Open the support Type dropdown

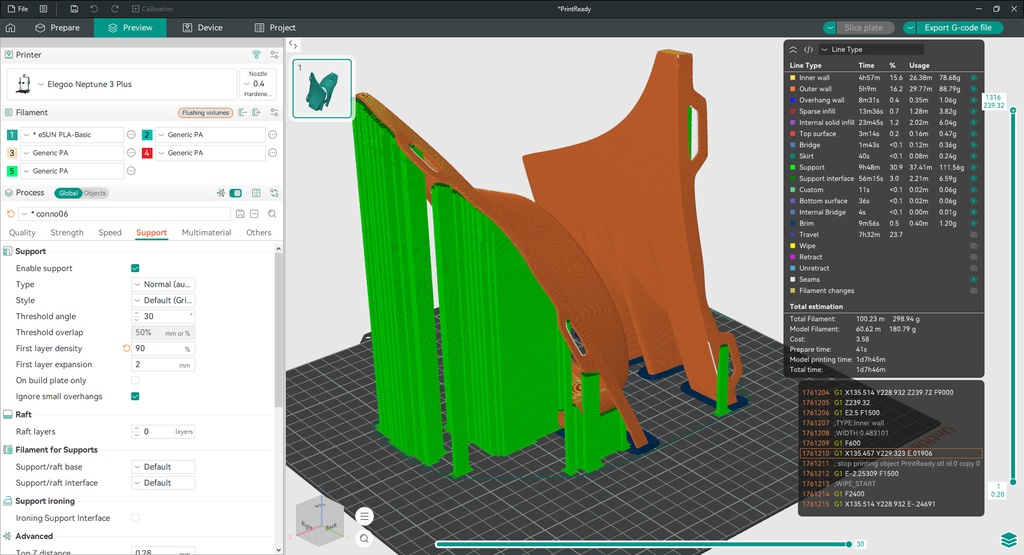point(163,284)
